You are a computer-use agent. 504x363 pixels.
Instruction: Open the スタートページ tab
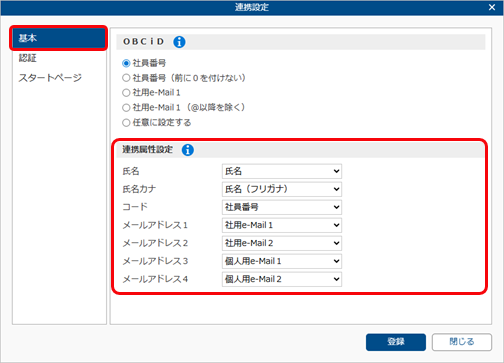click(x=59, y=78)
